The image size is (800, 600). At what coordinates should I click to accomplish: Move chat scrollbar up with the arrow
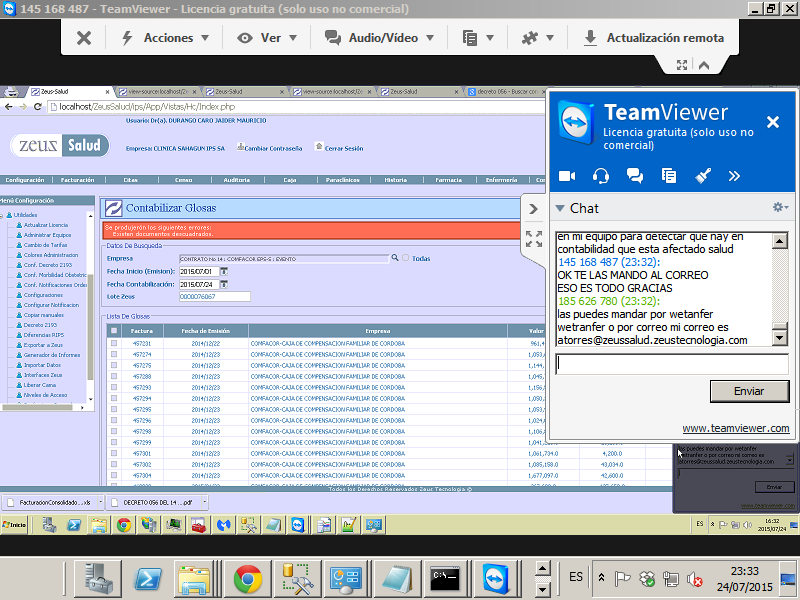click(780, 241)
